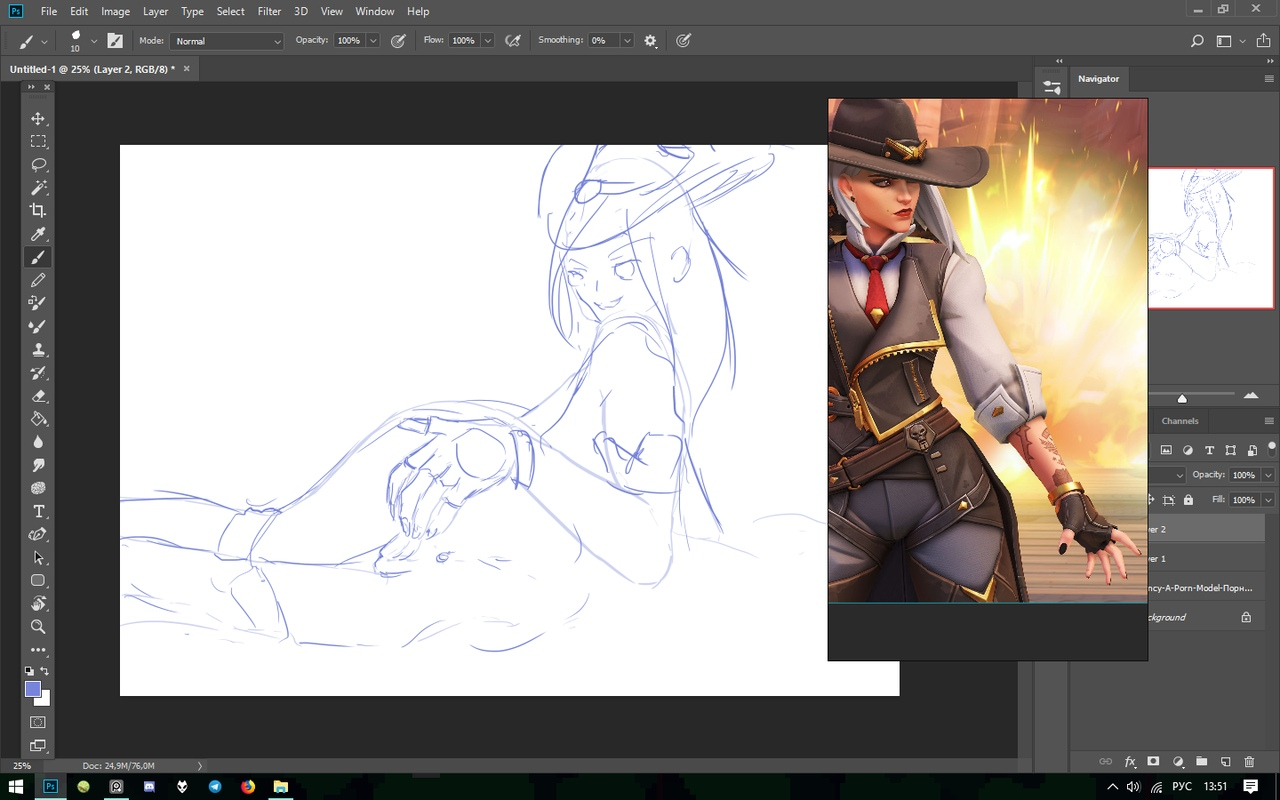Click the zoom percentage field in status bar
The height and width of the screenshot is (800, 1280).
click(x=22, y=766)
